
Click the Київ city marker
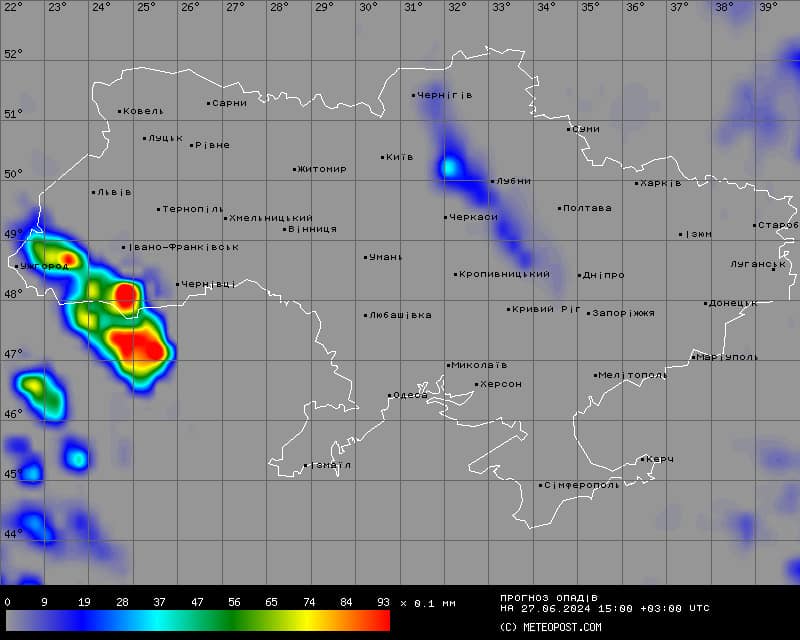pos(383,157)
